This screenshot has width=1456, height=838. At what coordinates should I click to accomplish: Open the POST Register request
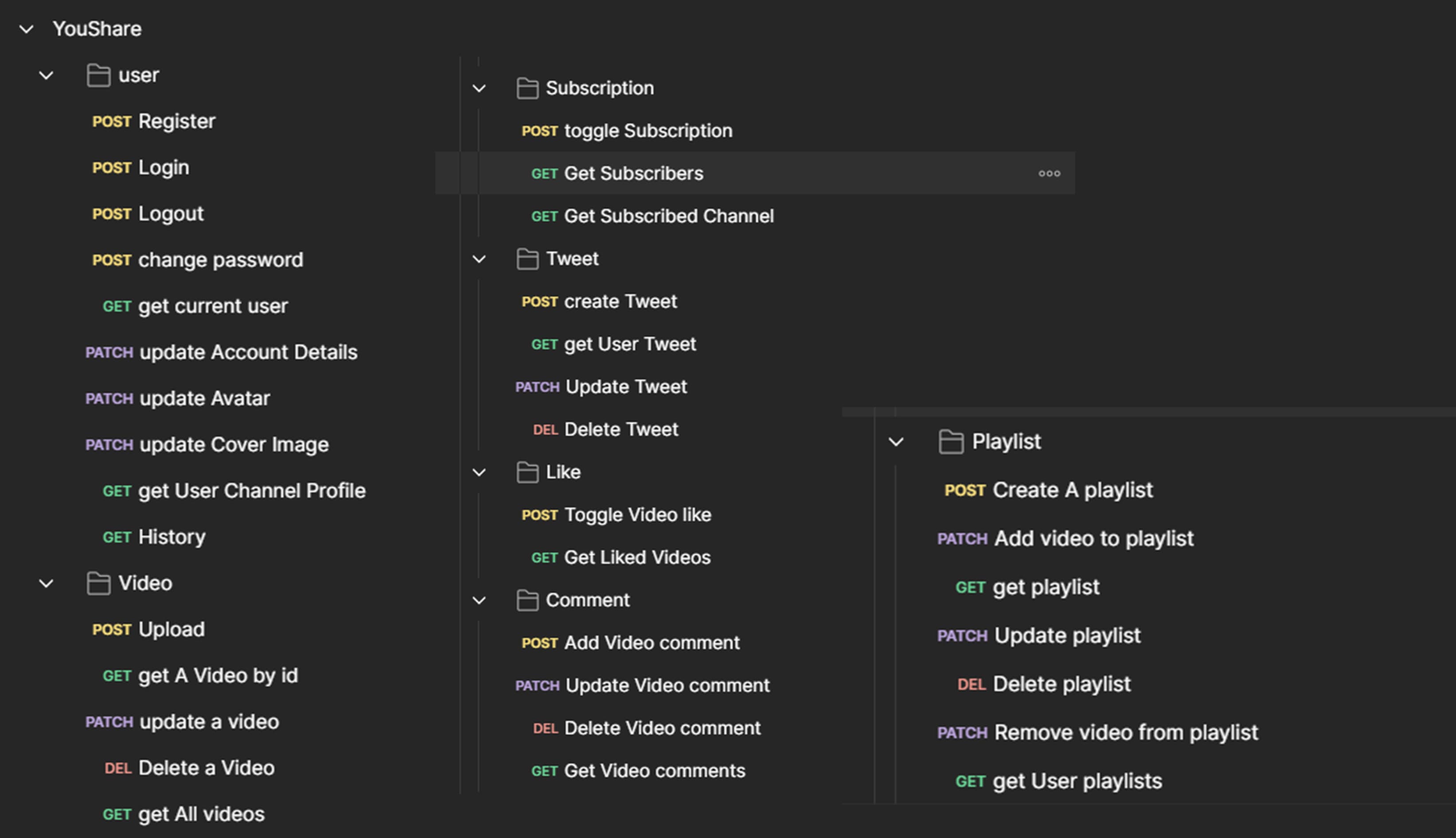(x=176, y=121)
